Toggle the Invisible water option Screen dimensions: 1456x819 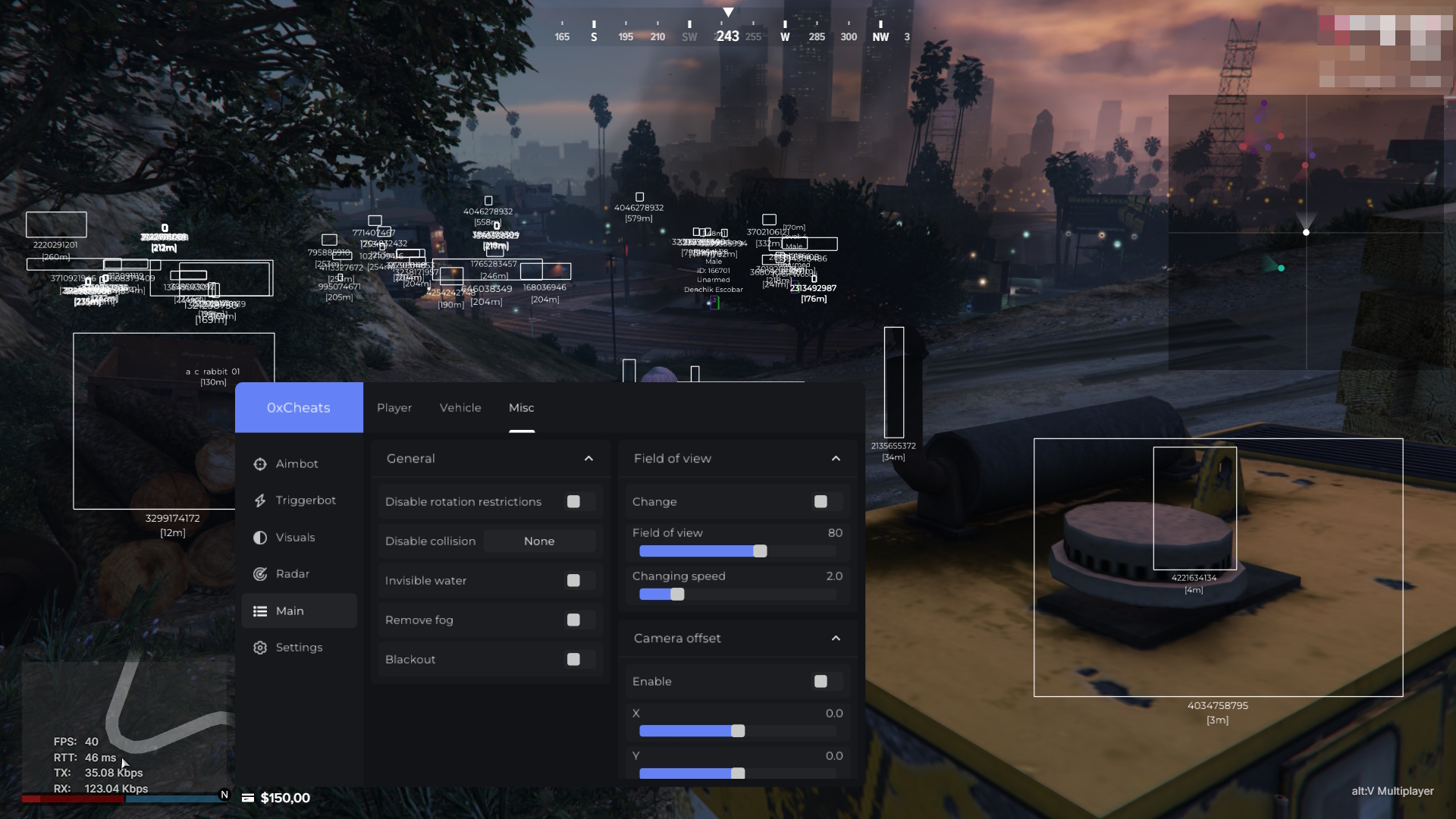point(573,580)
